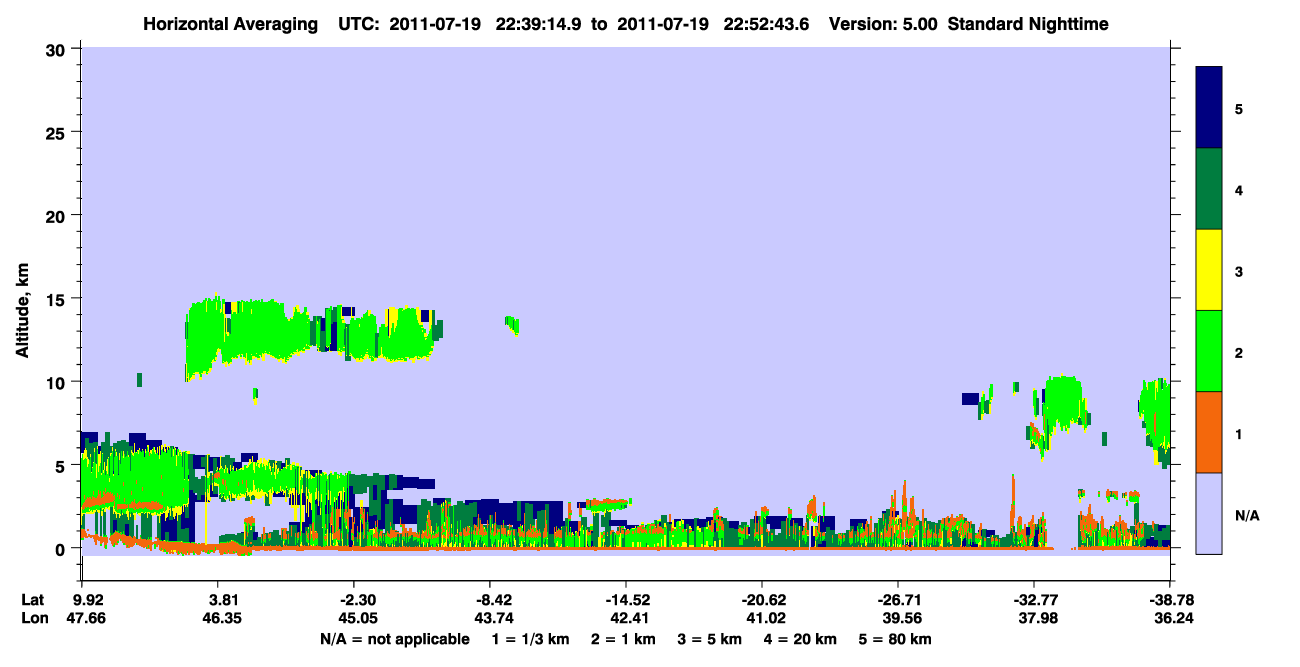
Task: Click longitude value 42.41
Action: click(630, 618)
